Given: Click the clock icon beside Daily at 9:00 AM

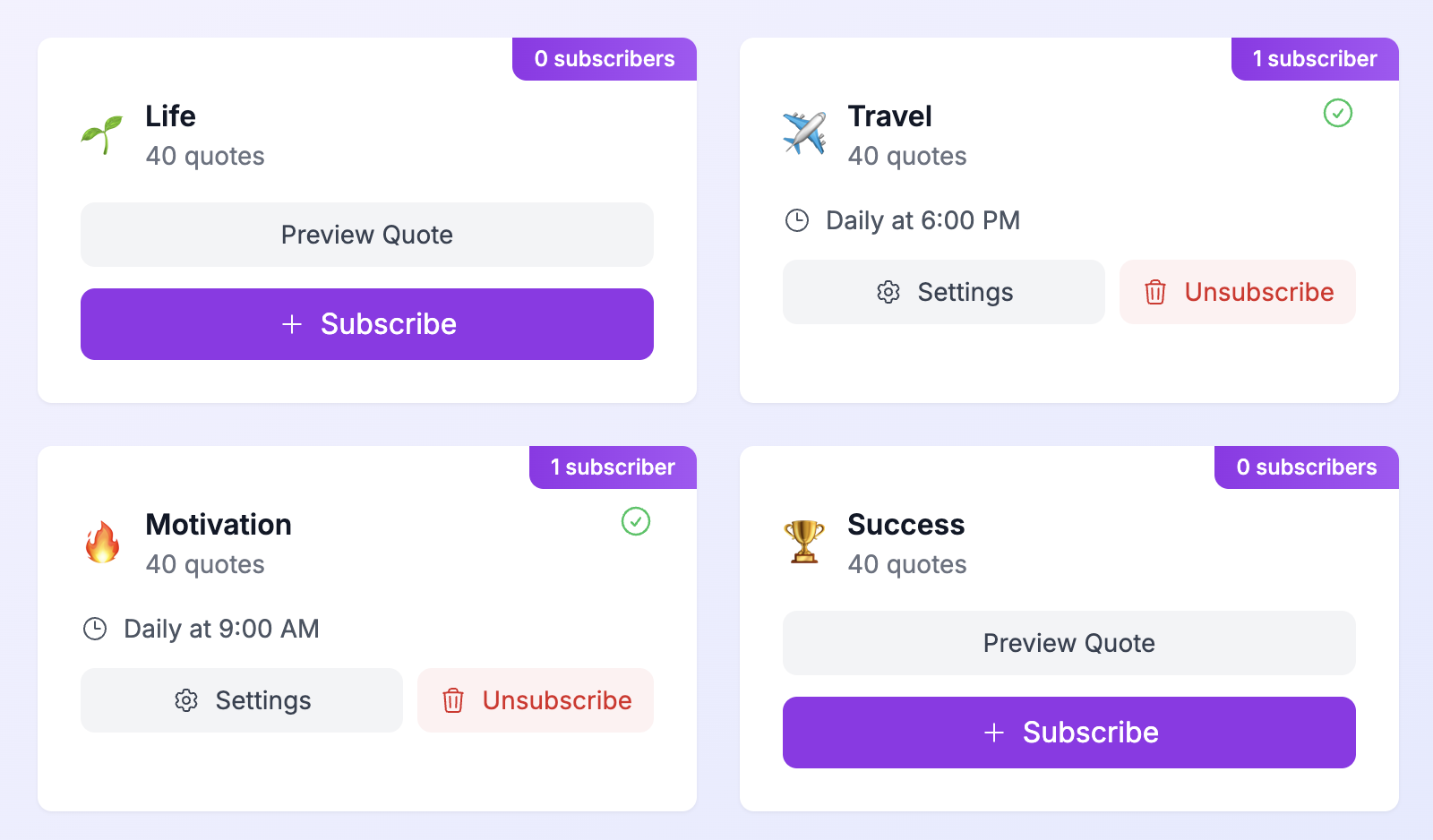Looking at the screenshot, I should pyautogui.click(x=95, y=629).
